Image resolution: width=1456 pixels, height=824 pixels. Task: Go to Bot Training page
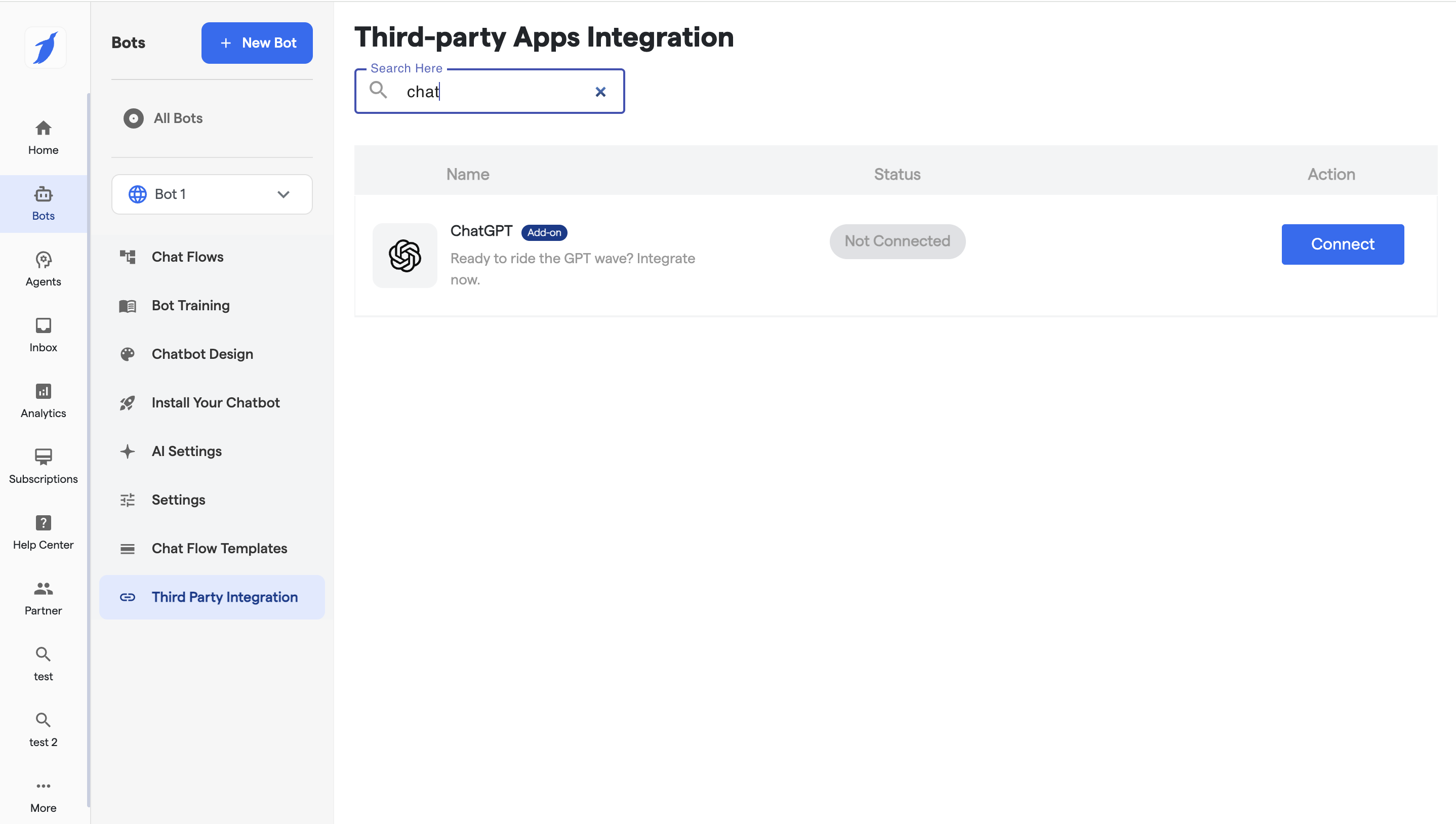tap(190, 306)
